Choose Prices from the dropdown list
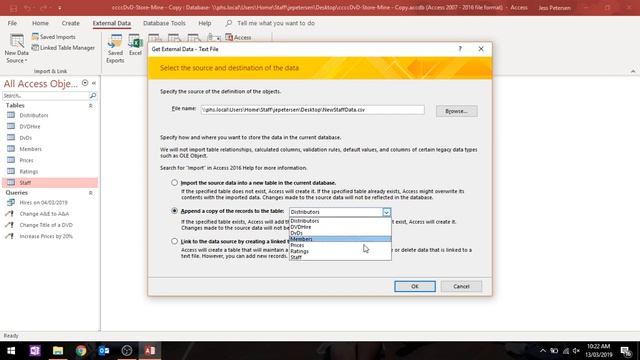The width and height of the screenshot is (640, 360). coord(340,245)
